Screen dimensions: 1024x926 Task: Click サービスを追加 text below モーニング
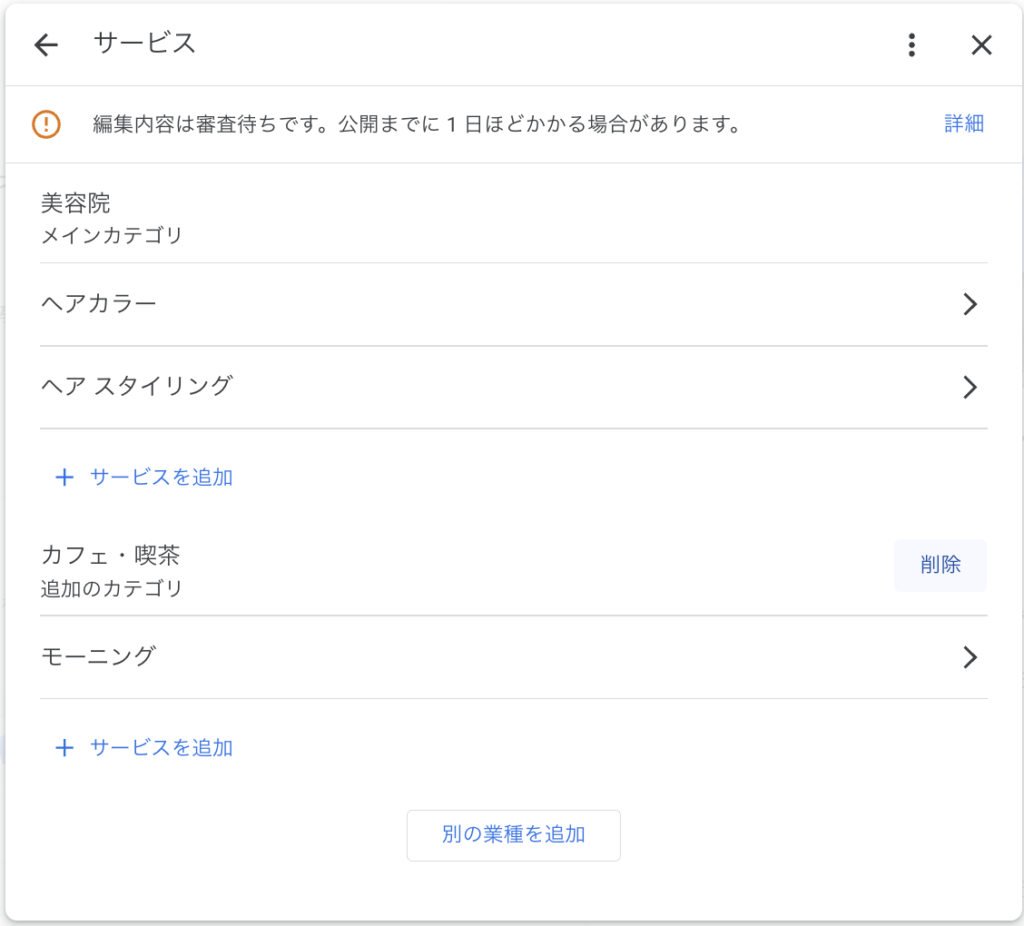tap(161, 748)
